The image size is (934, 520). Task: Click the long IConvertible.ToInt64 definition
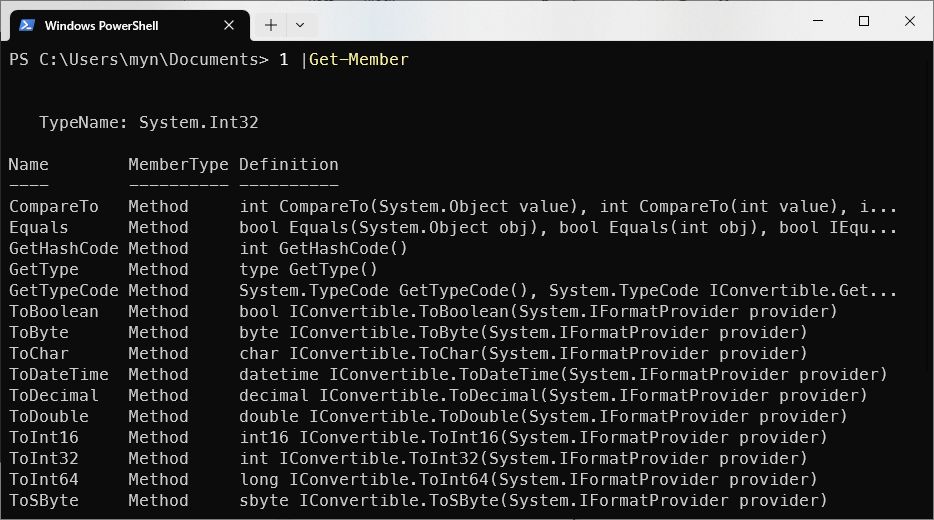(x=528, y=479)
